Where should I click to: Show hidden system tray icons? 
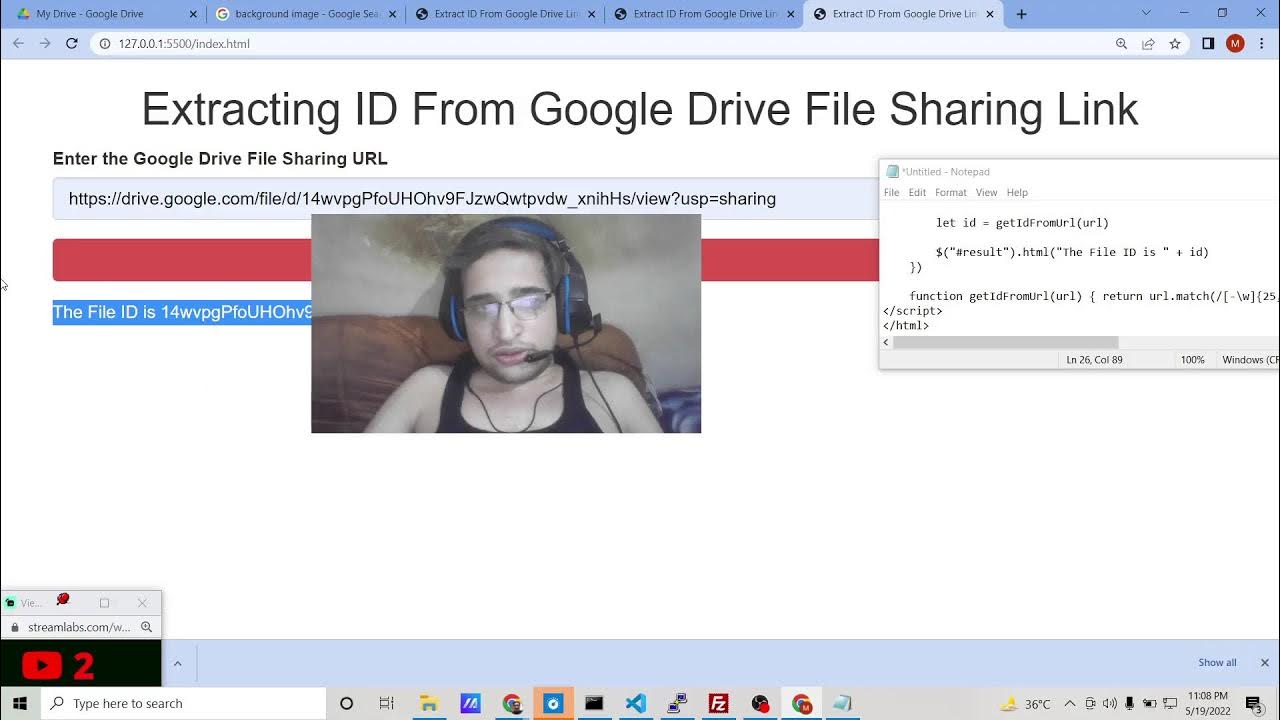tap(1069, 704)
